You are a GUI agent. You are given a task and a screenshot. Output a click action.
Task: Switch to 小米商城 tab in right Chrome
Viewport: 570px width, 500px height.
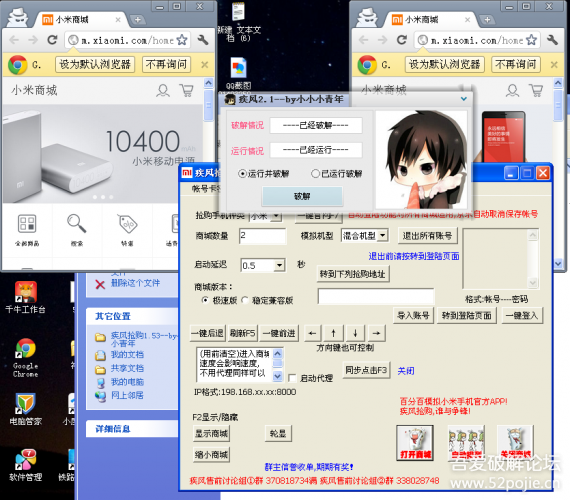430,20
